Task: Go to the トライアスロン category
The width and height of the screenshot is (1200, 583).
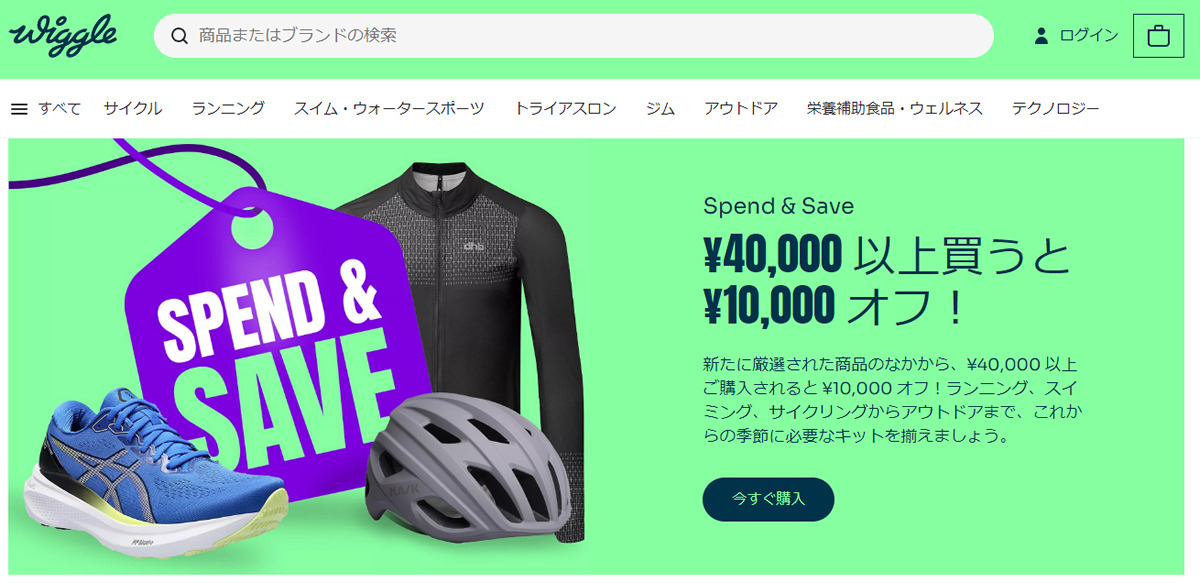Action: (565, 109)
